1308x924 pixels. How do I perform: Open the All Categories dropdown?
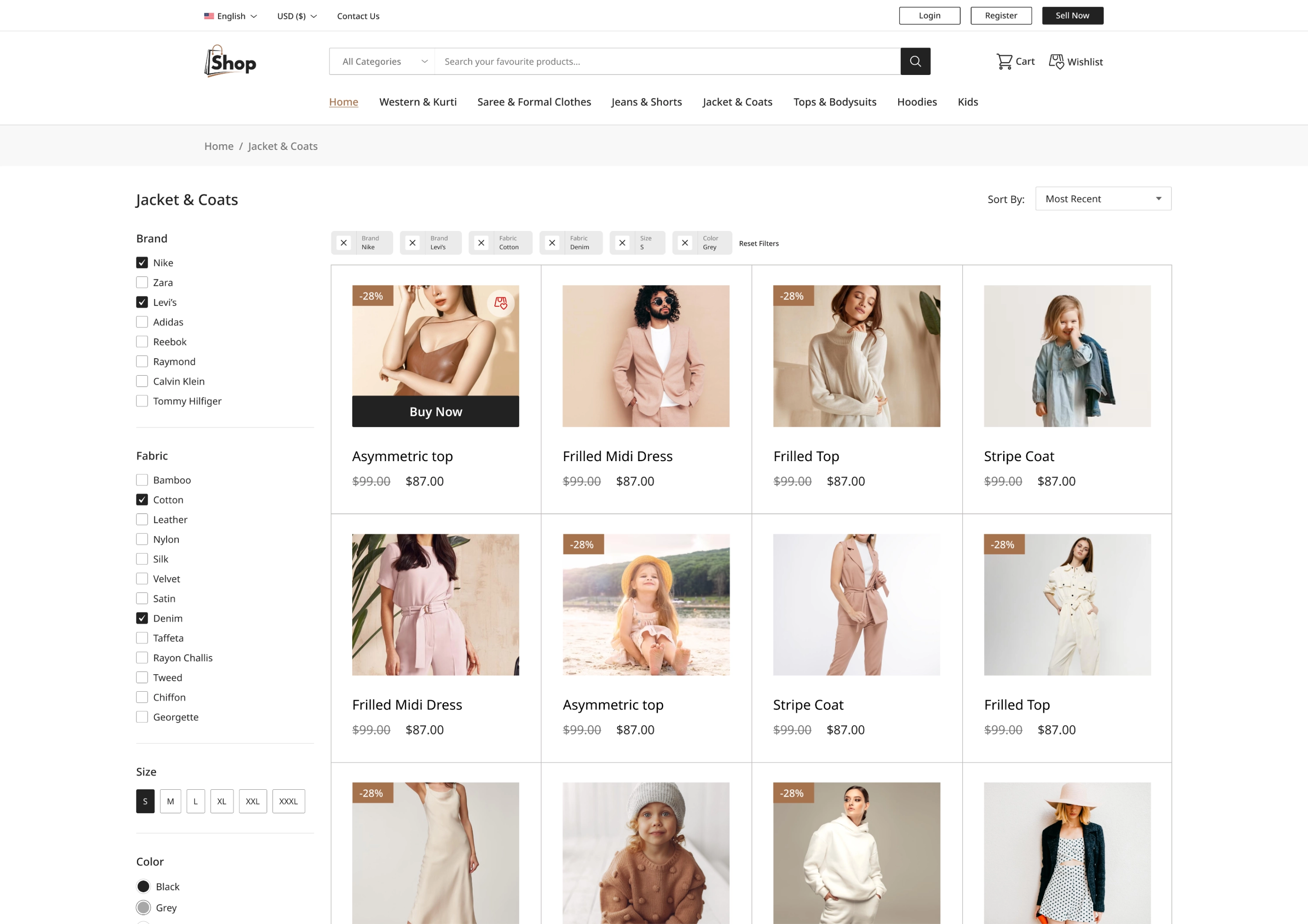coord(381,61)
